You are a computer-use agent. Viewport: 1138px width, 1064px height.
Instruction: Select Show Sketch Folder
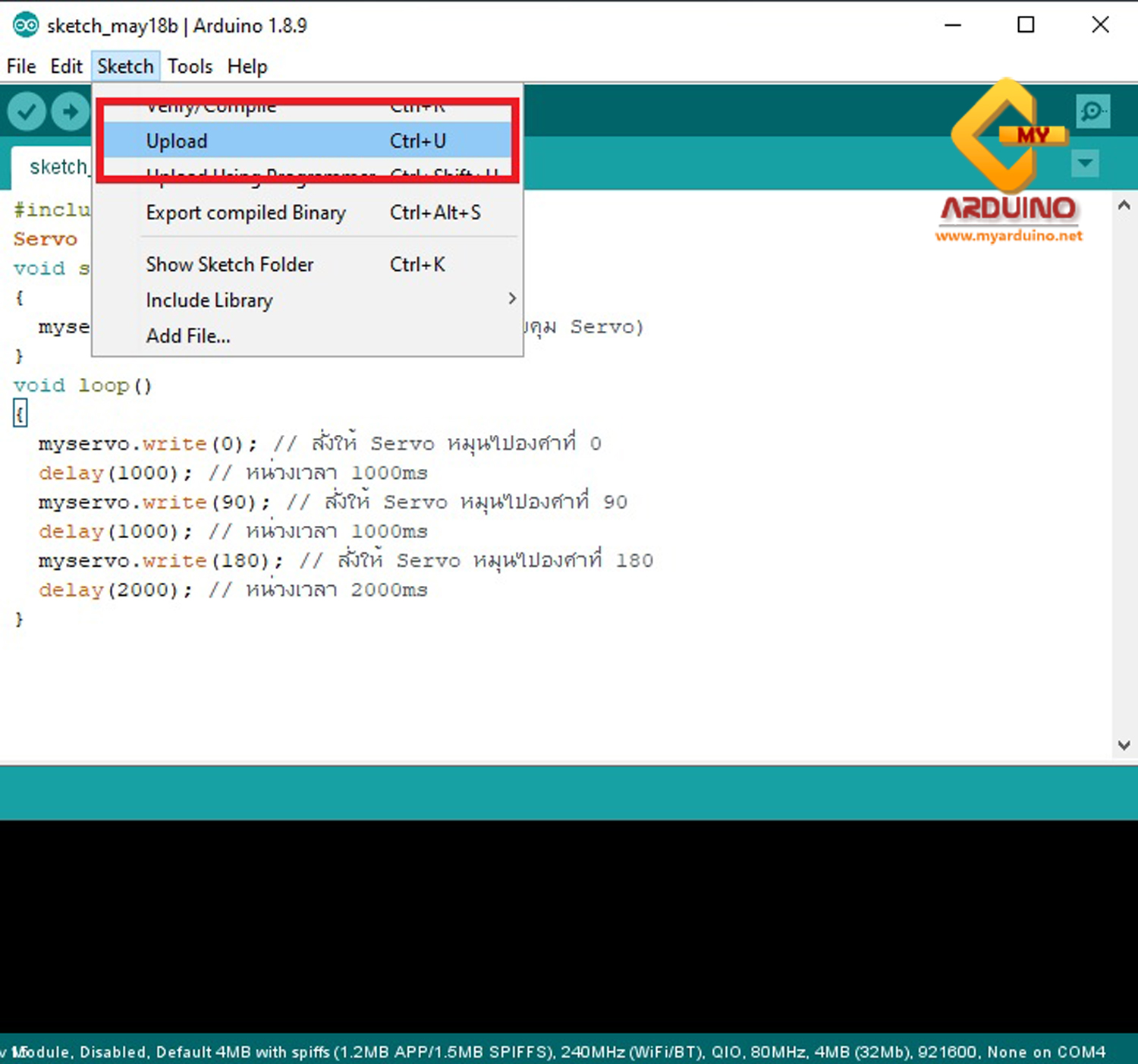point(229,264)
